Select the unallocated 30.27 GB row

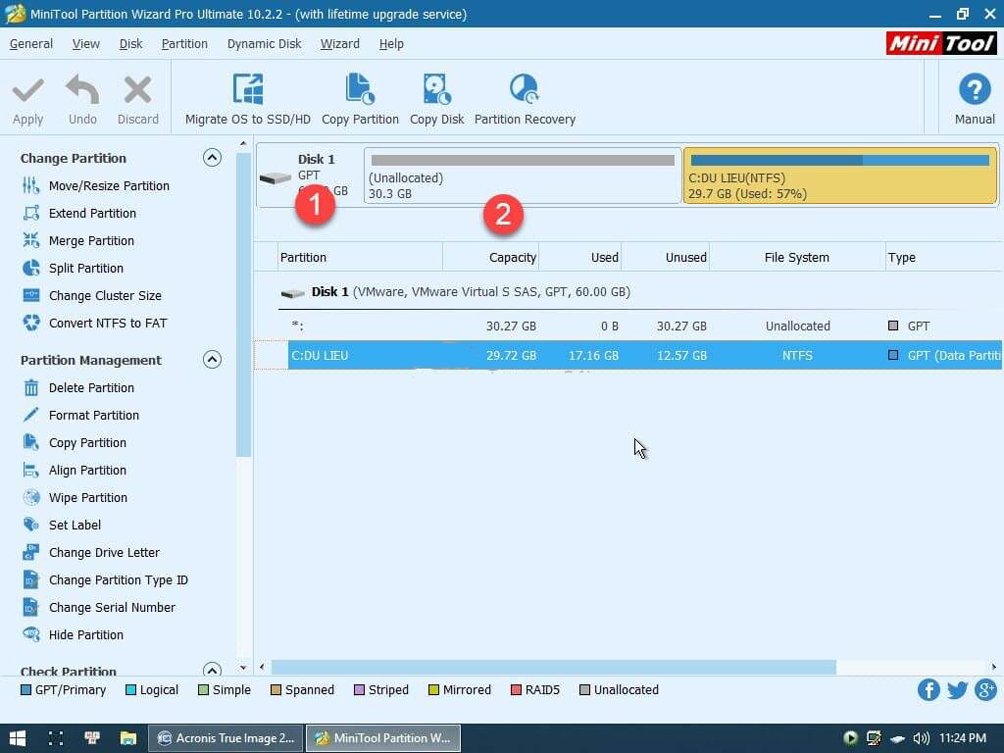click(628, 326)
